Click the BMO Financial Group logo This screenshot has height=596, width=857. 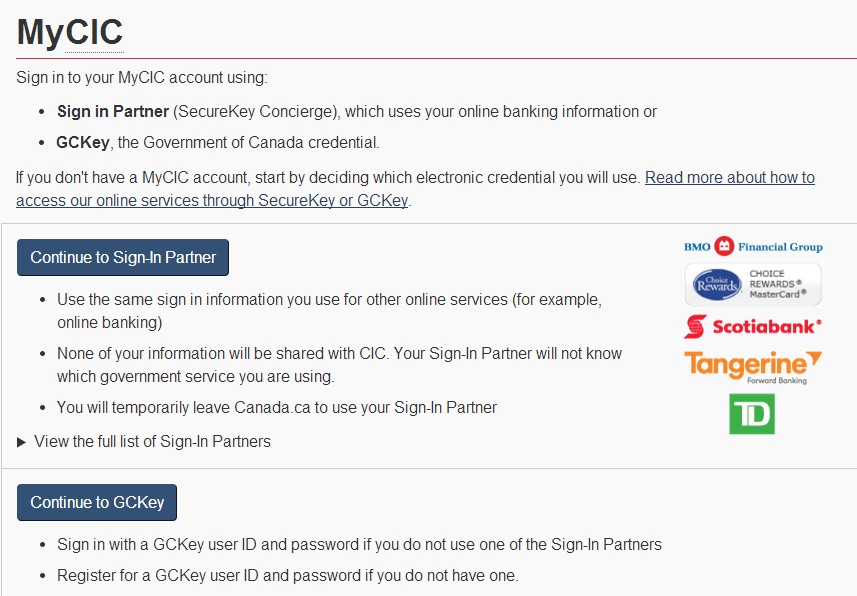753,247
